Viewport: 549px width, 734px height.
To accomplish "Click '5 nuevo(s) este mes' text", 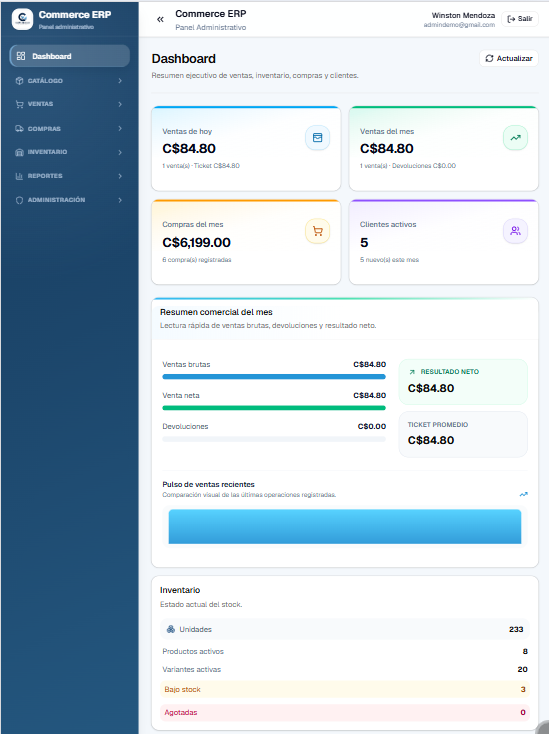I will click(x=389, y=260).
